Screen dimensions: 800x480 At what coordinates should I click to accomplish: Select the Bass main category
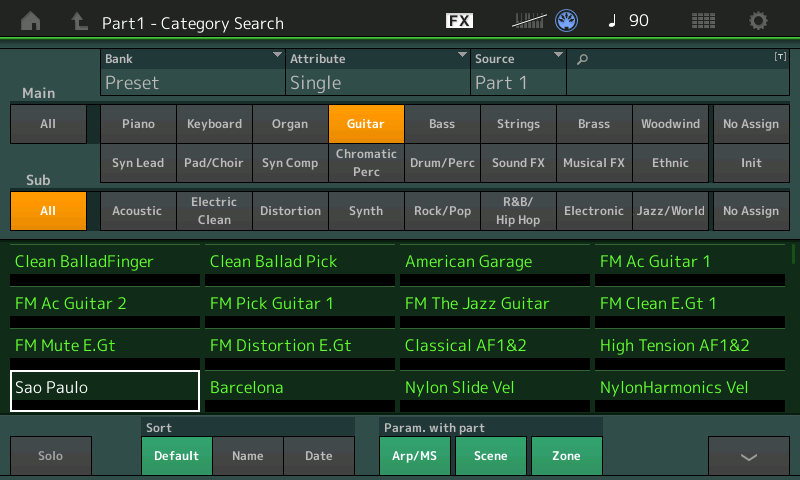point(442,123)
